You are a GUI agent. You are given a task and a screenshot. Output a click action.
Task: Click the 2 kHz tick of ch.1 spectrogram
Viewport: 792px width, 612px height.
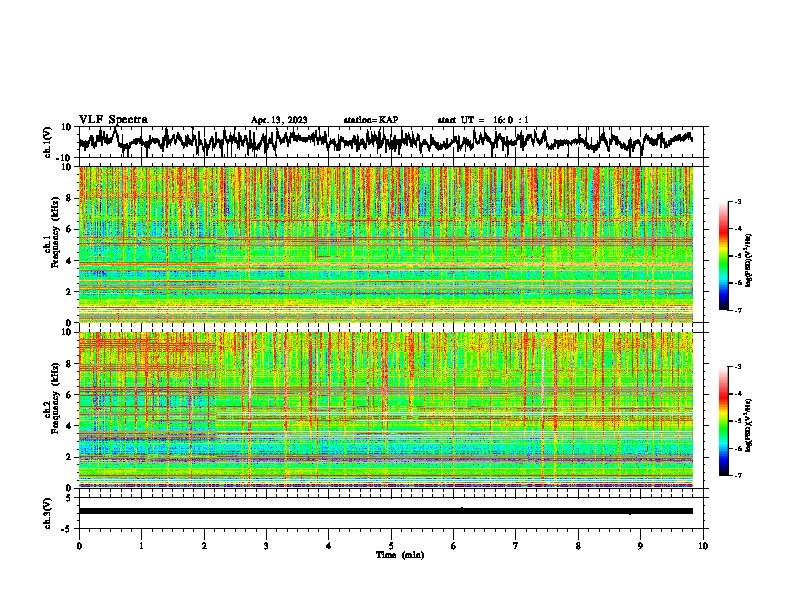tap(69, 291)
